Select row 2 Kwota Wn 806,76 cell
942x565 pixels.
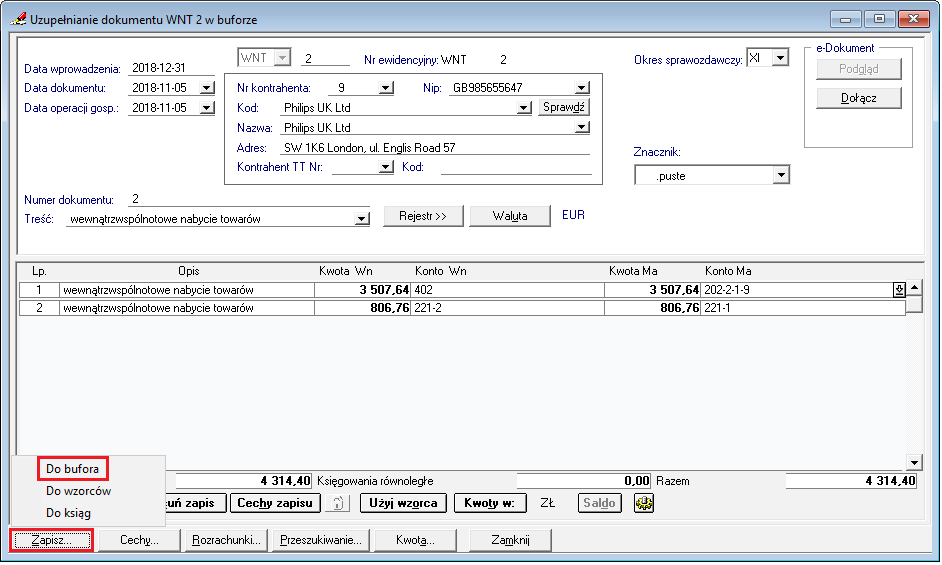[x=363, y=308]
